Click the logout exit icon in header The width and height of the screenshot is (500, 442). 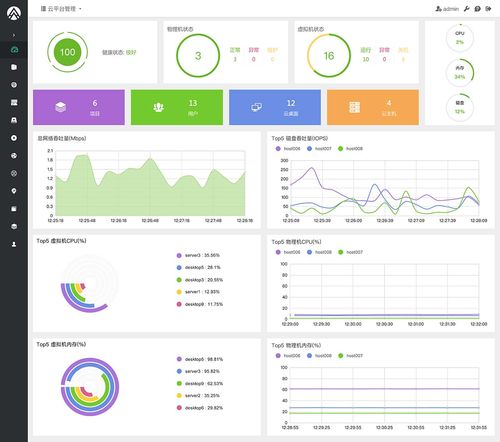click(488, 9)
